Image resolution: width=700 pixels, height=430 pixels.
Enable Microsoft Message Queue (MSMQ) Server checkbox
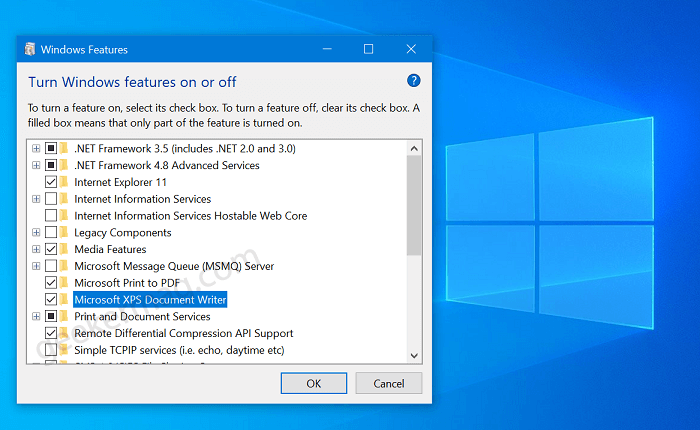pyautogui.click(x=51, y=266)
